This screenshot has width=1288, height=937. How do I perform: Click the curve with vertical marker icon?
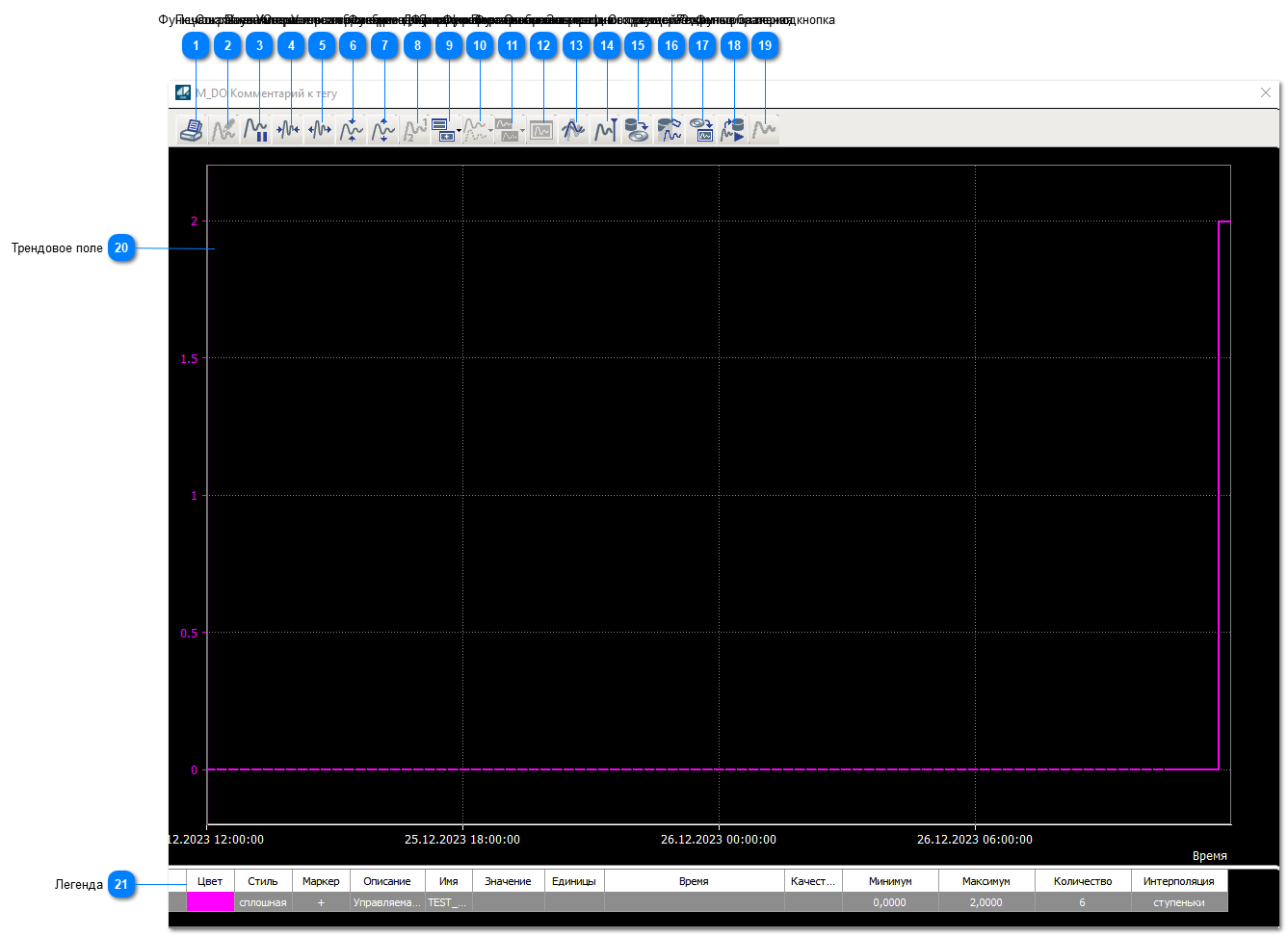click(605, 130)
